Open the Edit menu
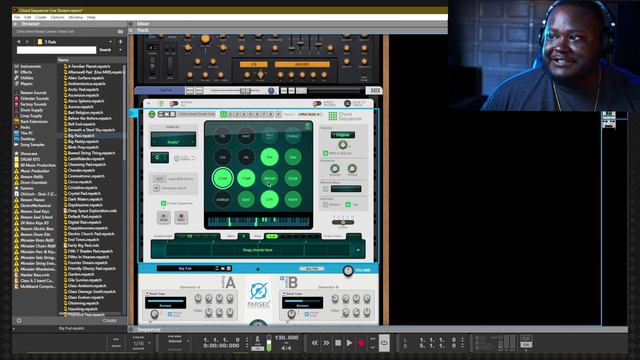Viewport: 640px width, 360px height. click(28, 18)
